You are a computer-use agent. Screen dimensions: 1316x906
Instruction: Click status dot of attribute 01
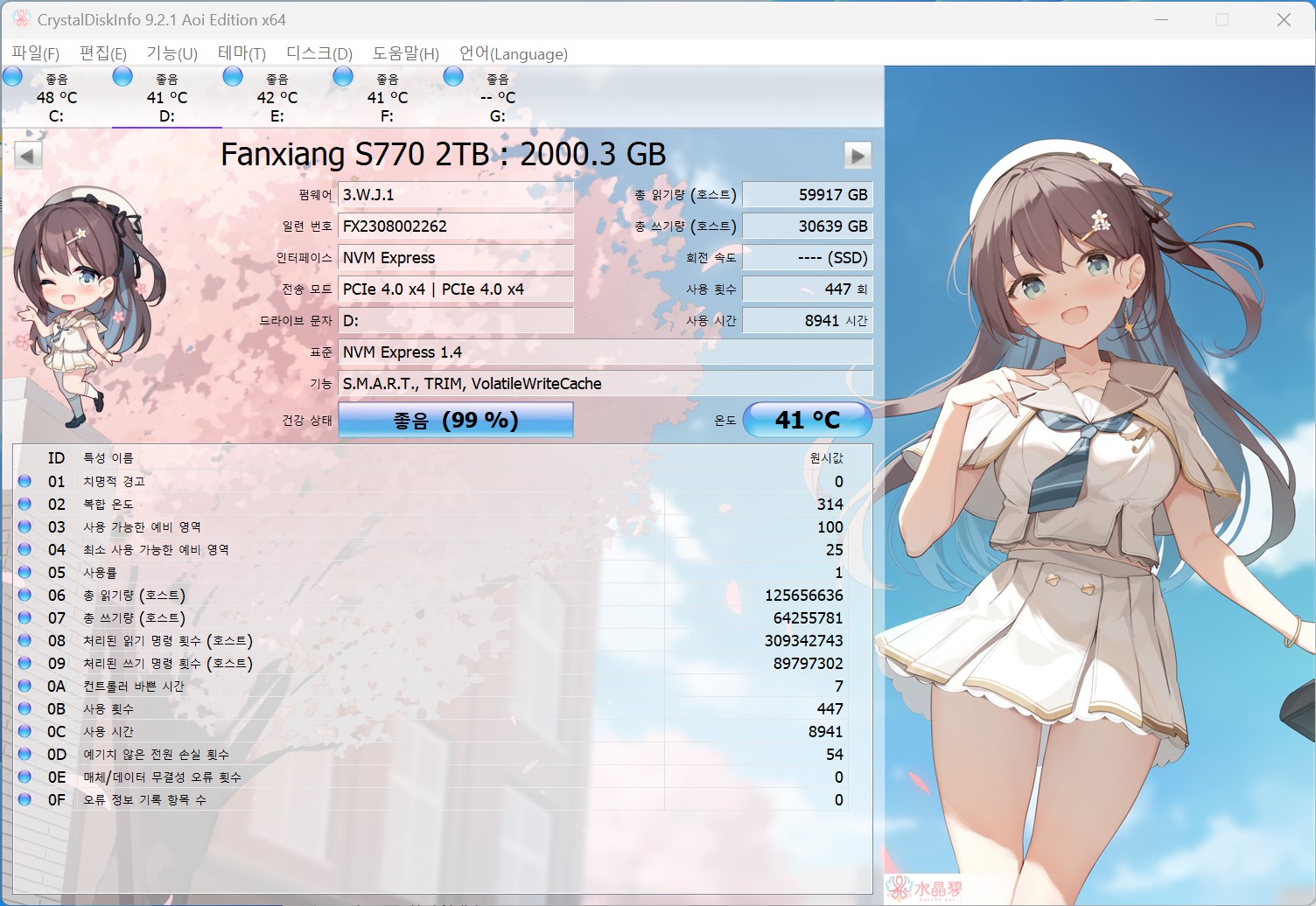click(x=24, y=481)
